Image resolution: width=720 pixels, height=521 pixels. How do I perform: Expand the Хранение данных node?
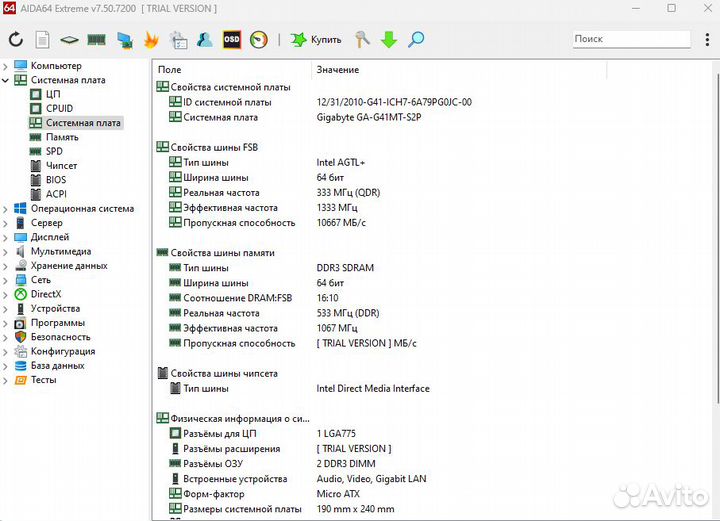[x=5, y=266]
